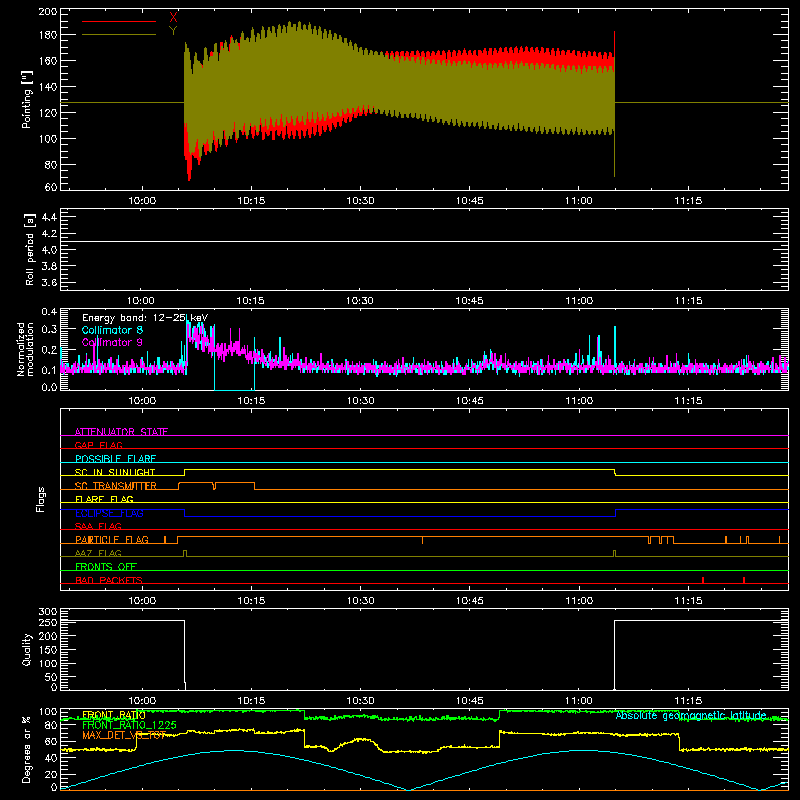Click the ATTENUATOR_STATE flag label
This screenshot has height=800, width=800.
[x=121, y=432]
